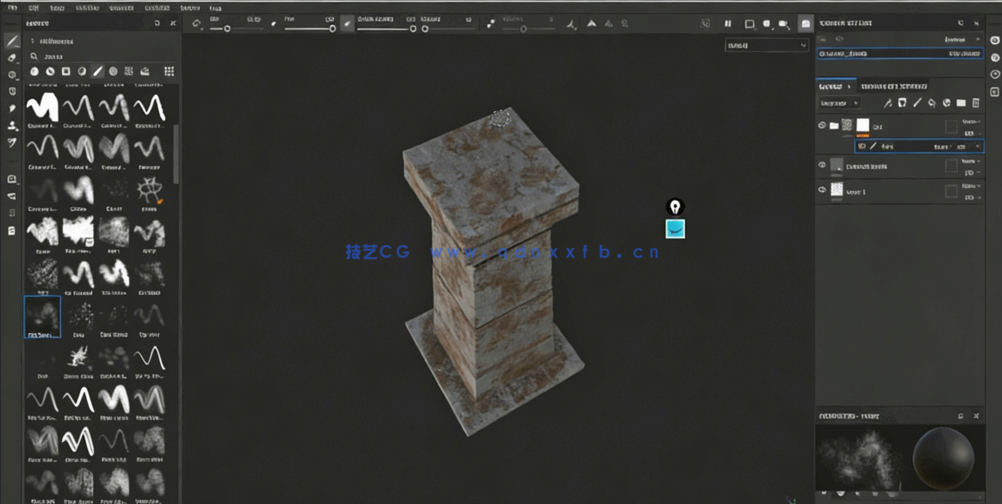Click the camera icon in top toolbar
This screenshot has height=504, width=1002.
click(x=784, y=24)
